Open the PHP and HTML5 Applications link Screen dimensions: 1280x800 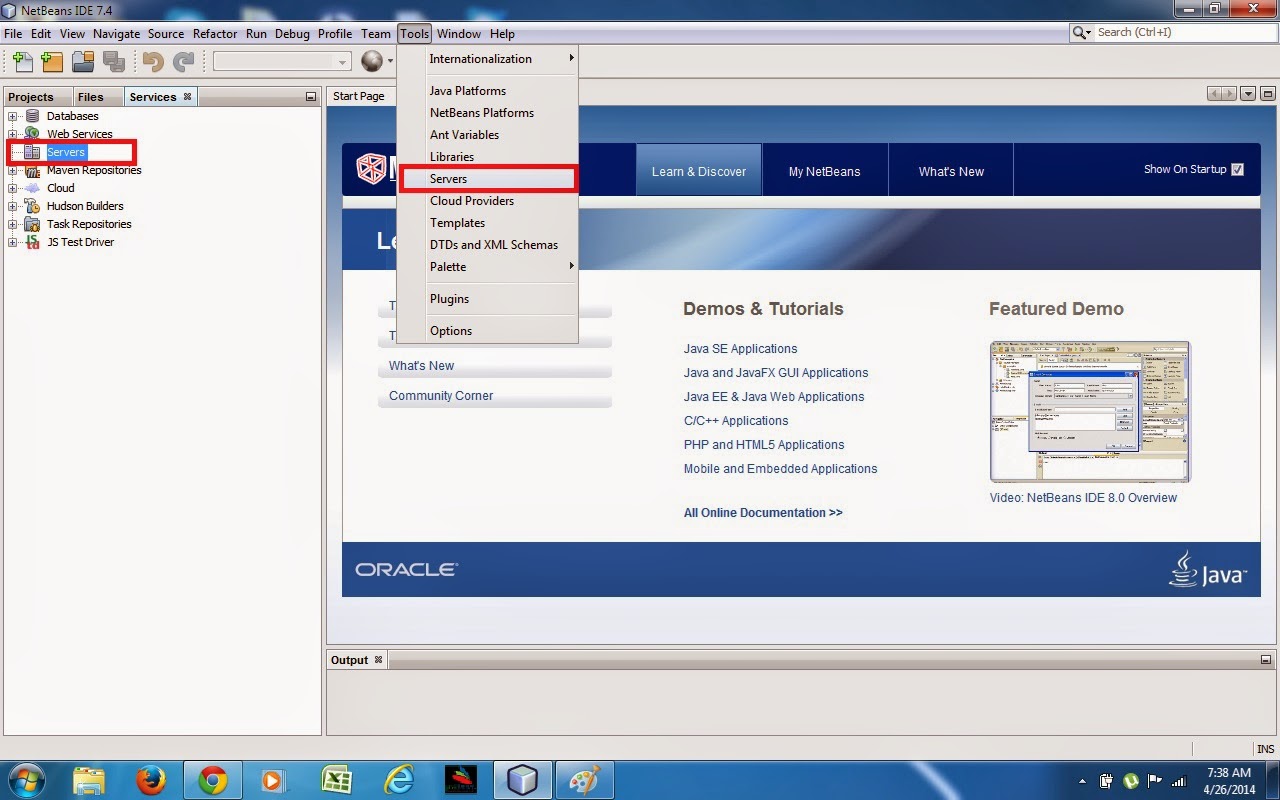764,445
